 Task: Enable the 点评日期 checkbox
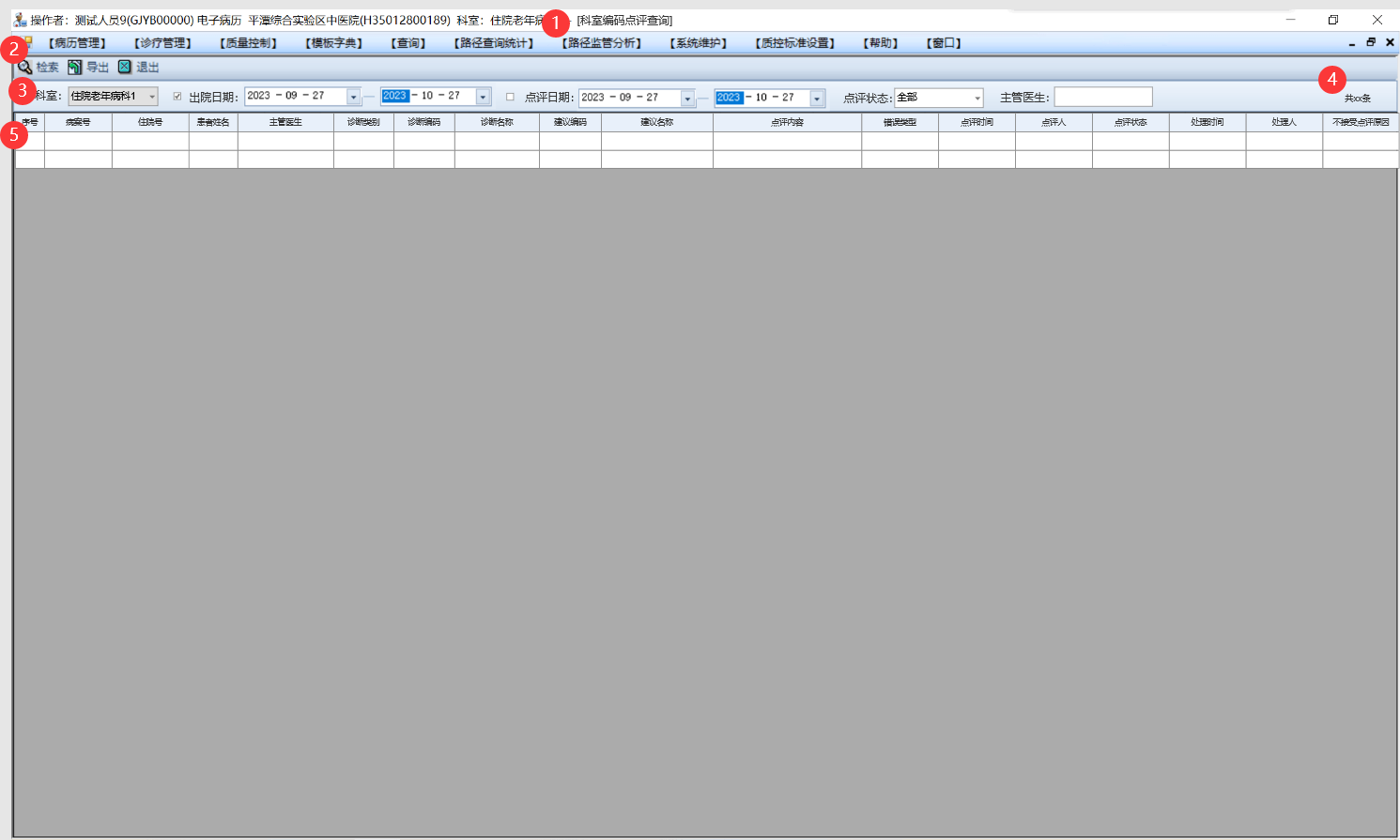click(510, 97)
